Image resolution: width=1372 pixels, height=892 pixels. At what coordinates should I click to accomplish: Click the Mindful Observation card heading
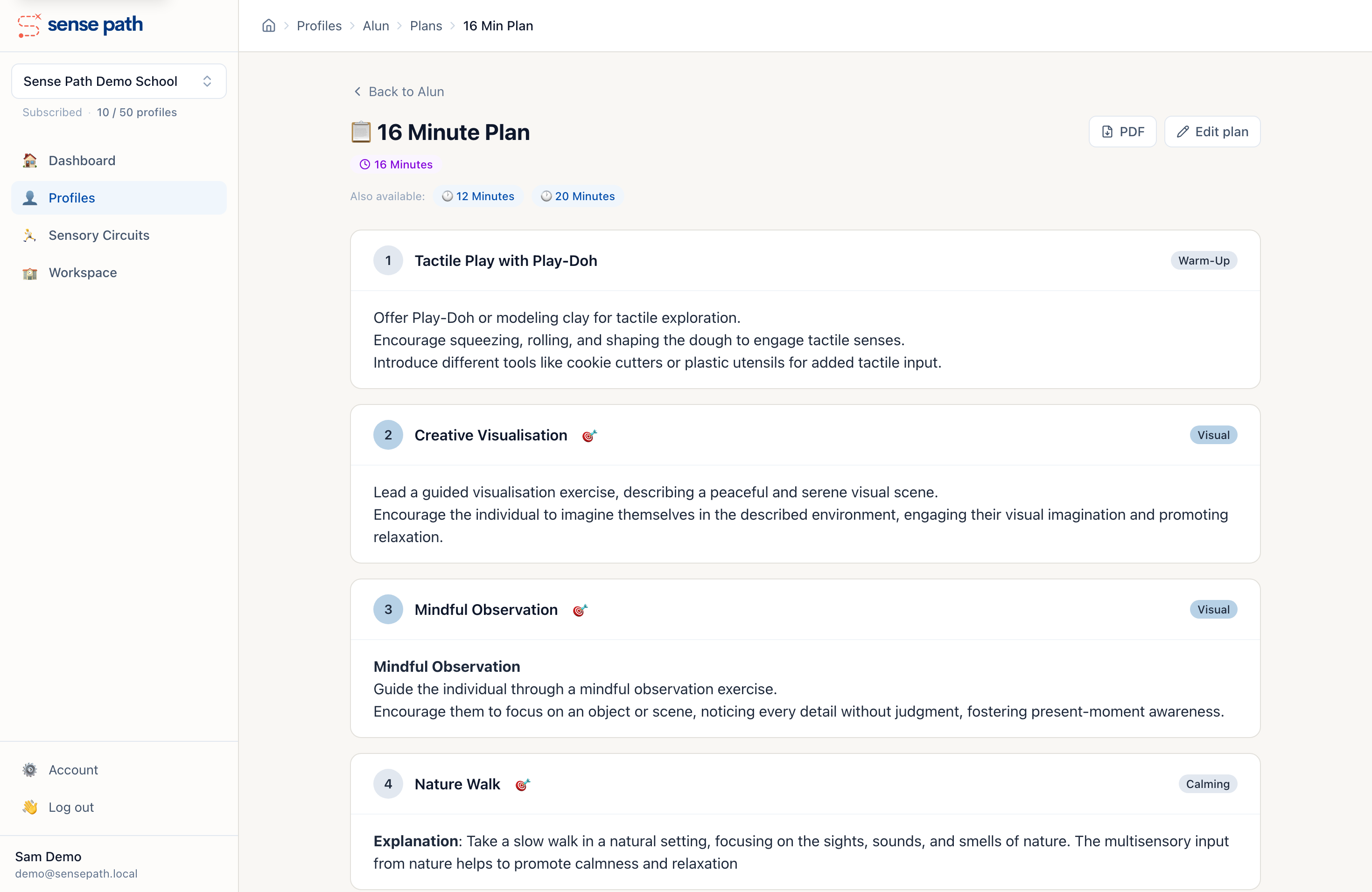pyautogui.click(x=486, y=610)
